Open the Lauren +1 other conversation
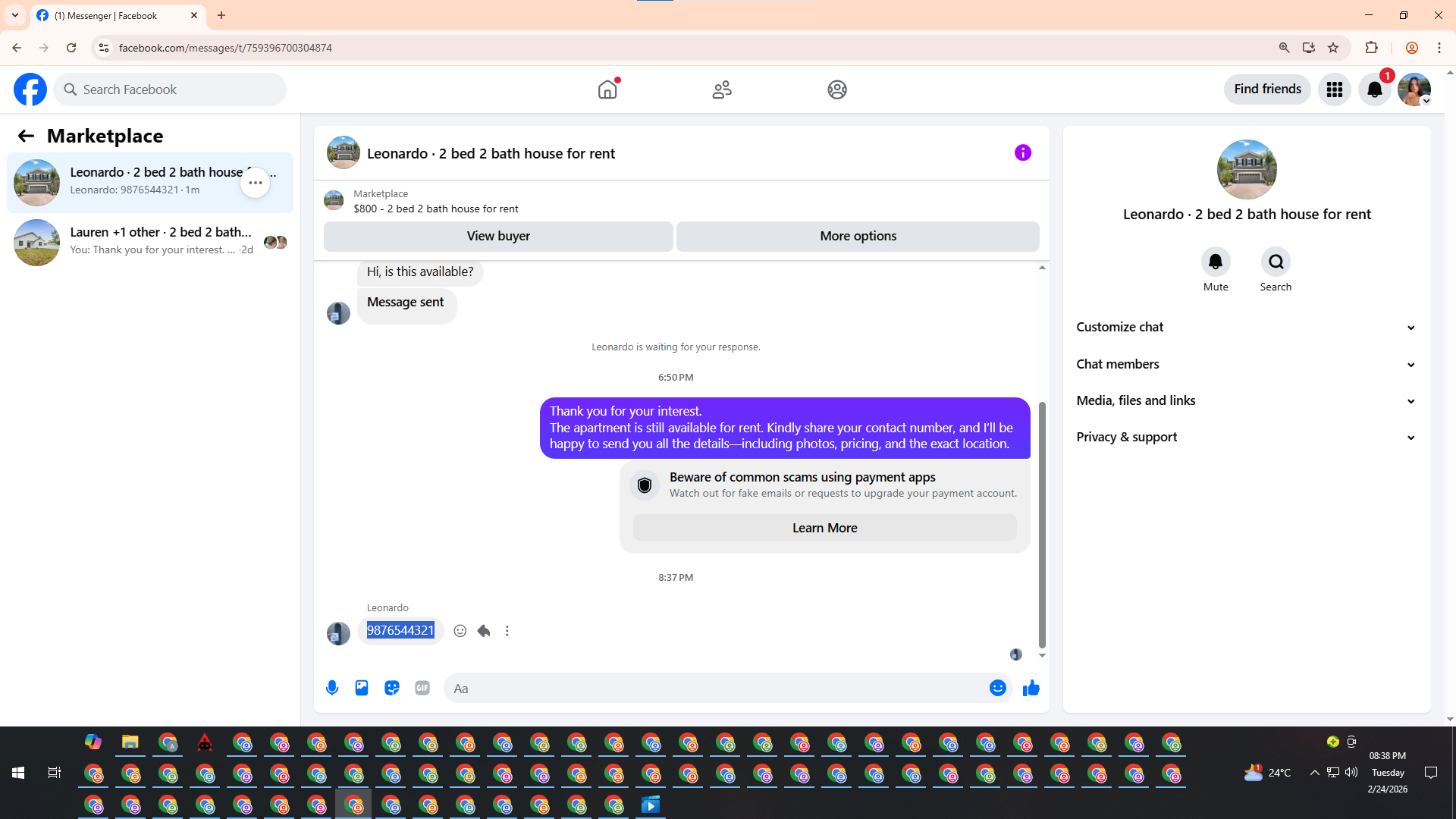The image size is (1456, 819). click(152, 241)
